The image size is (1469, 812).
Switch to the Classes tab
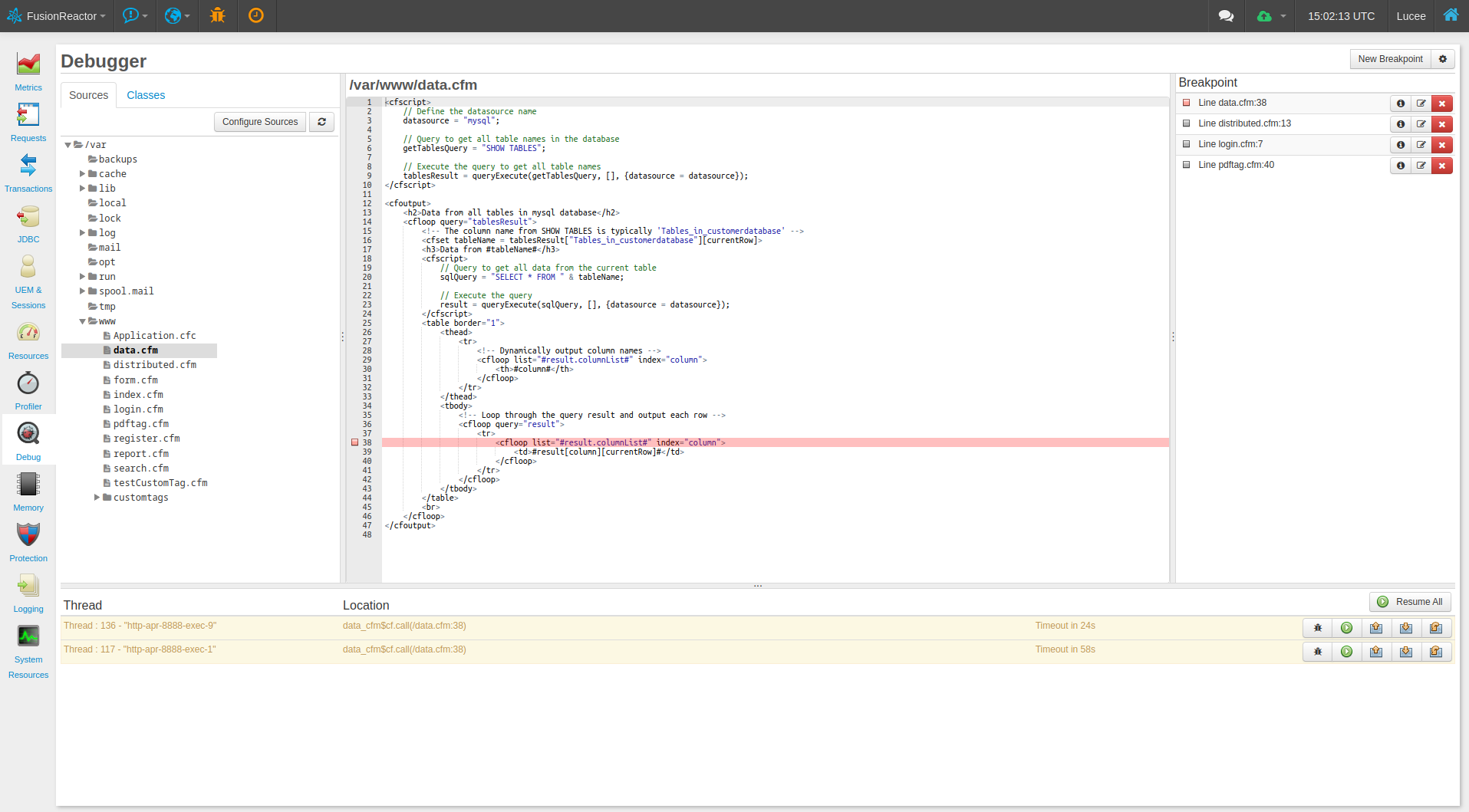coord(146,95)
